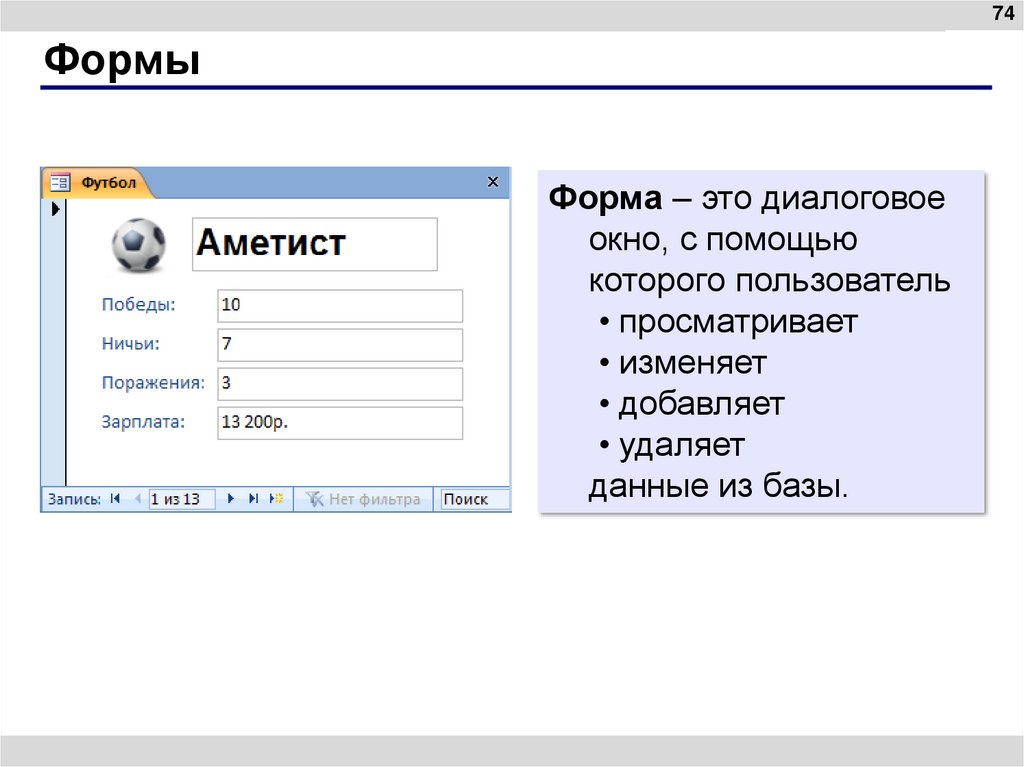This screenshot has width=1024, height=767.
Task: Open the Аметист name field
Action: pyautogui.click(x=314, y=243)
